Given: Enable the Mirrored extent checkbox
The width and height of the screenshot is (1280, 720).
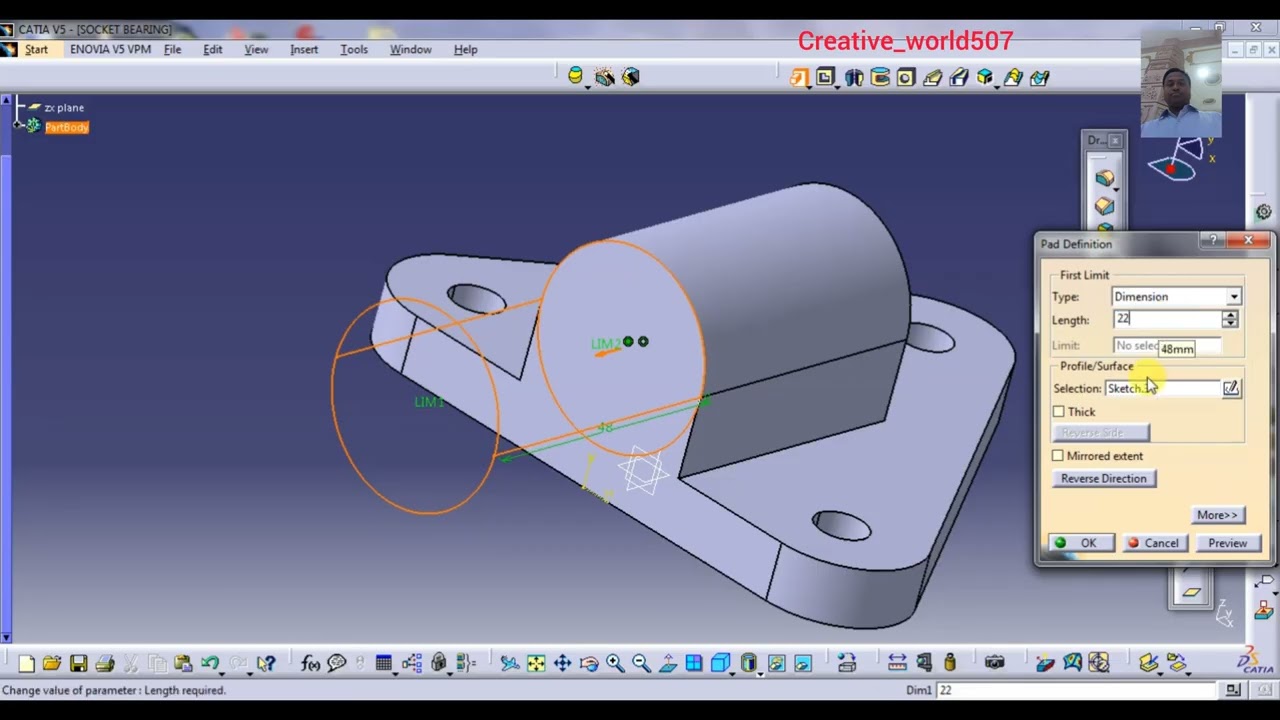Looking at the screenshot, I should [1058, 456].
